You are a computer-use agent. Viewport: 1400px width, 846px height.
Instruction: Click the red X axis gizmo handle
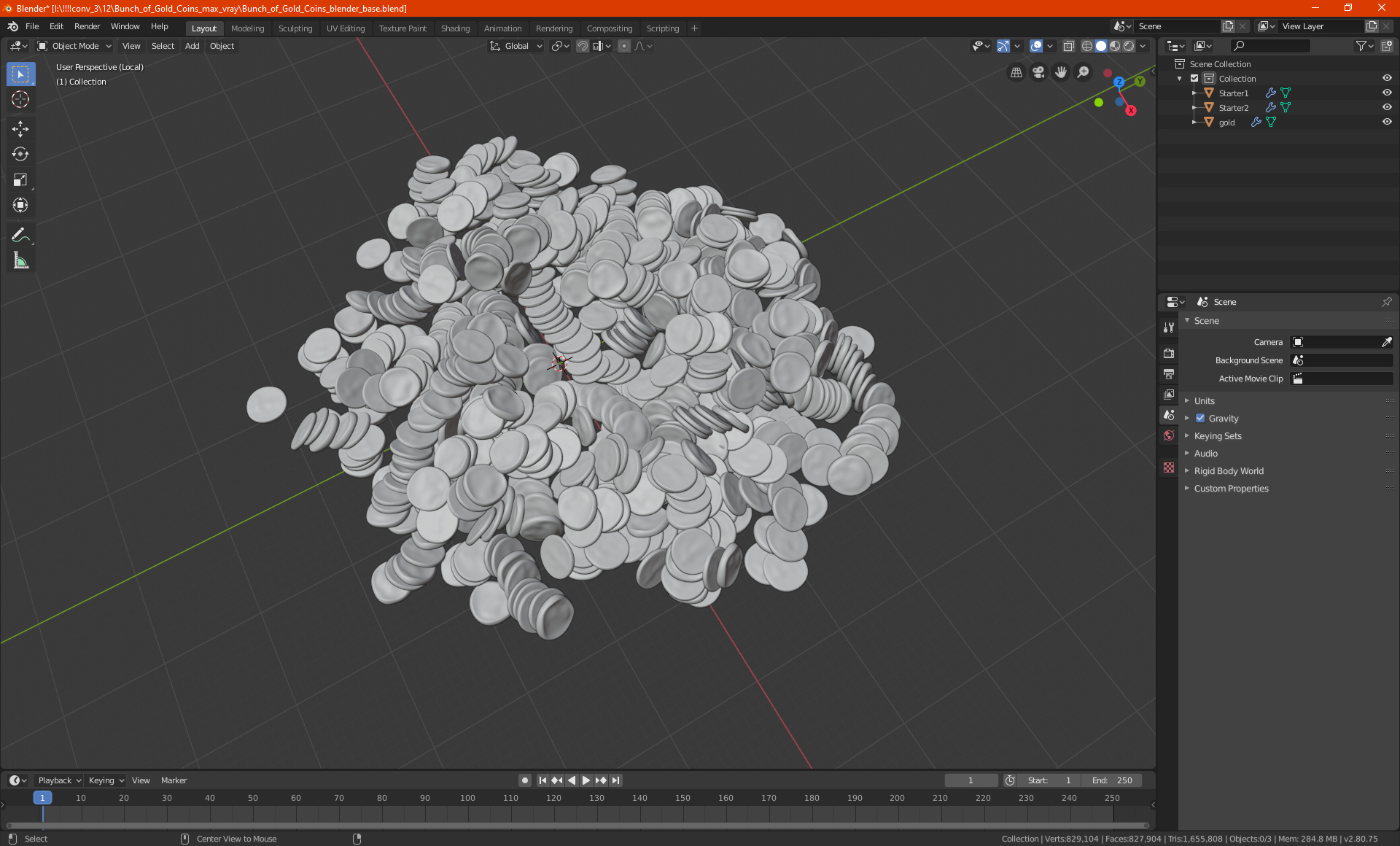tap(1130, 110)
